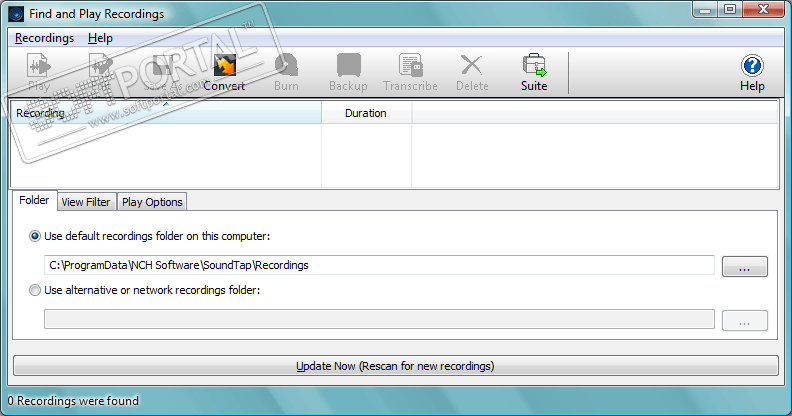The height and width of the screenshot is (416, 792).
Task: Click Update Now (Rescan for new recordings)
Action: point(395,366)
